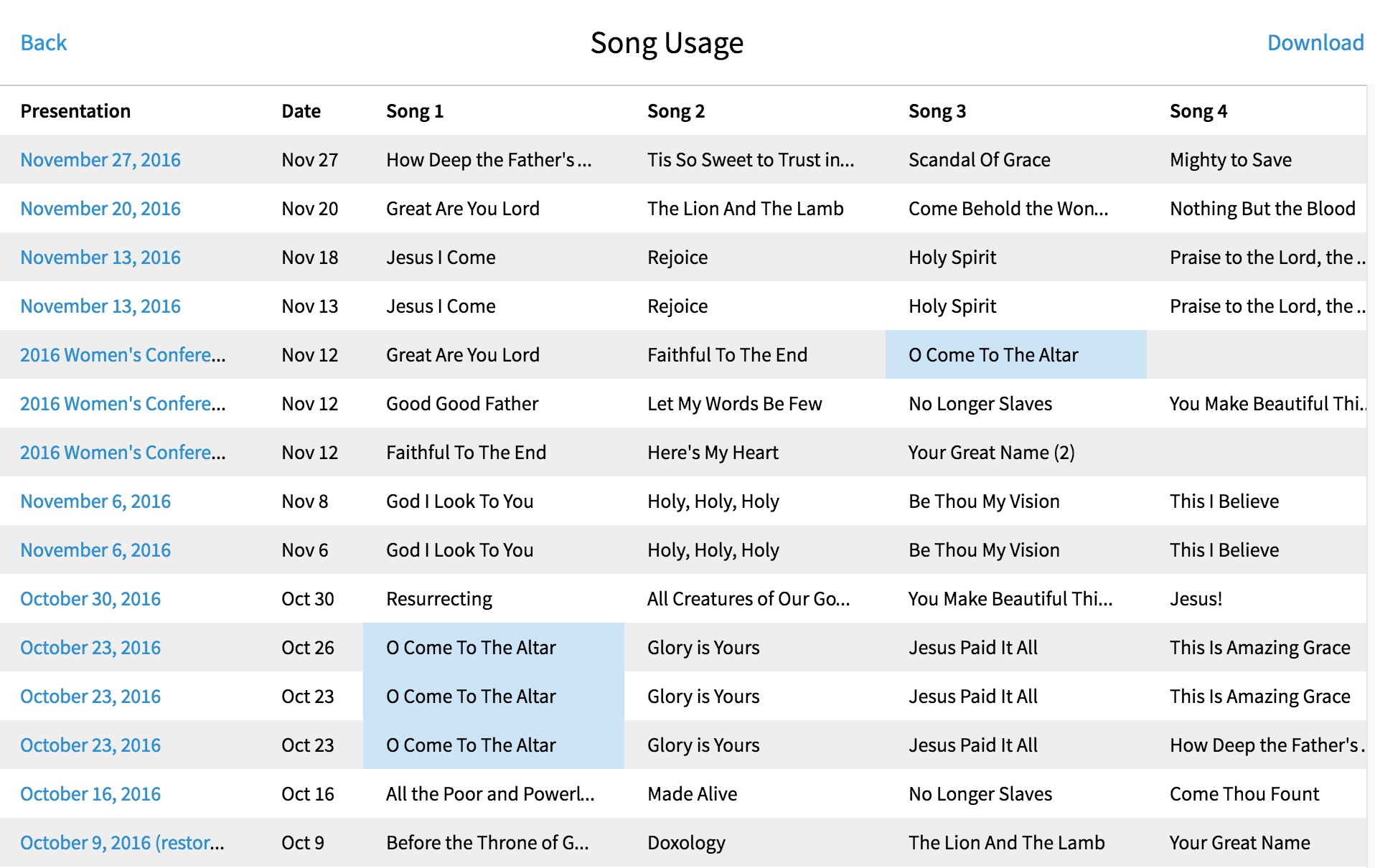
Task: Go back using the Back link
Action: point(44,43)
